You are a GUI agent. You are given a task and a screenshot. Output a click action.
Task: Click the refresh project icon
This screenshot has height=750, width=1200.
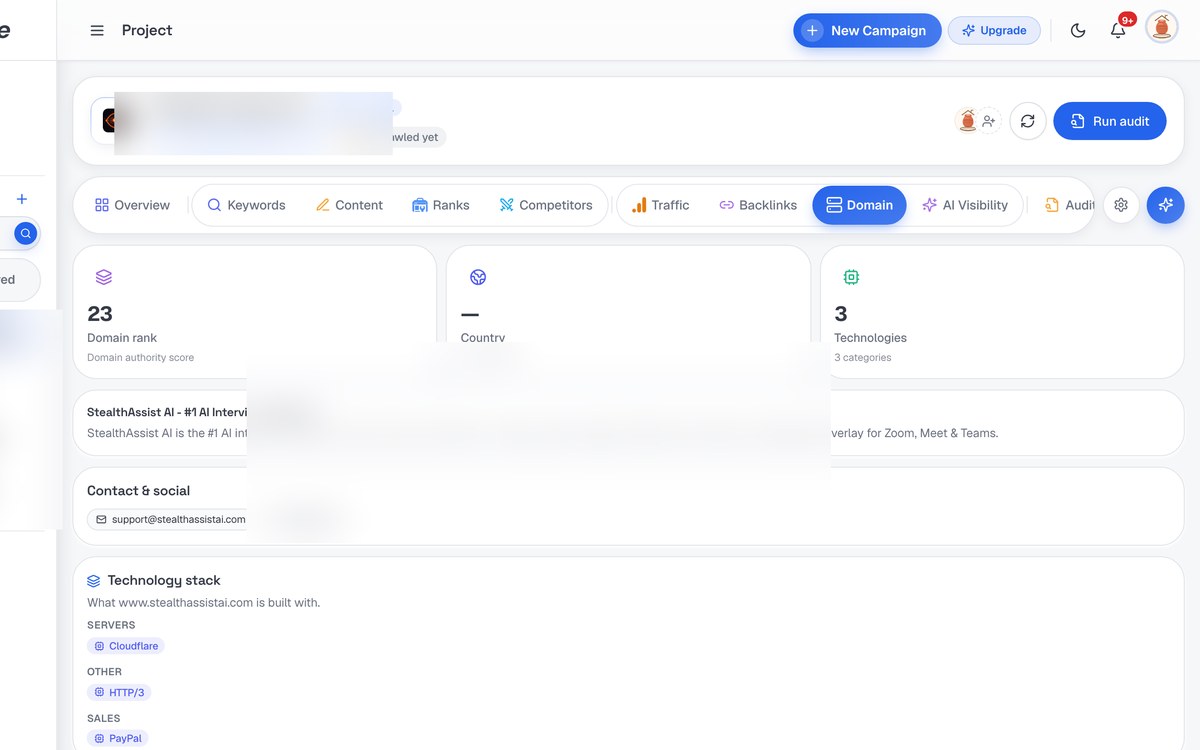click(x=1027, y=121)
